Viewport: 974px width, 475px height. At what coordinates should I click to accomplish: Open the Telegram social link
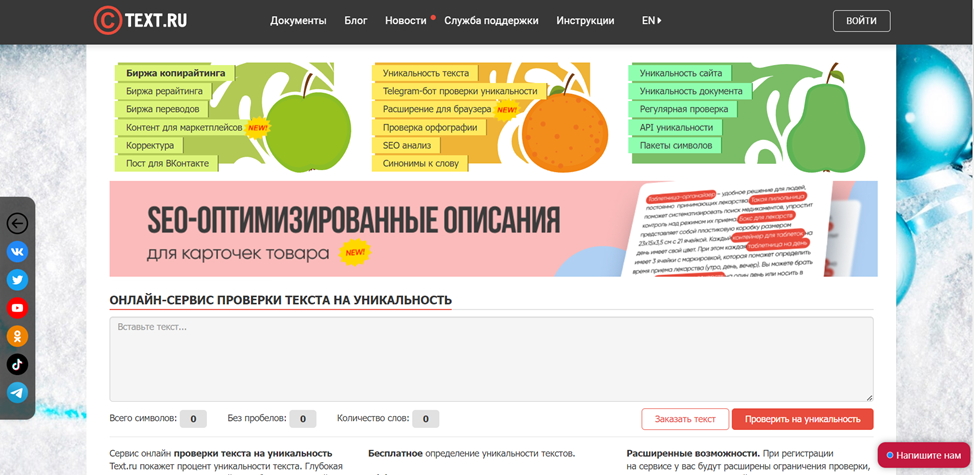(x=17, y=392)
